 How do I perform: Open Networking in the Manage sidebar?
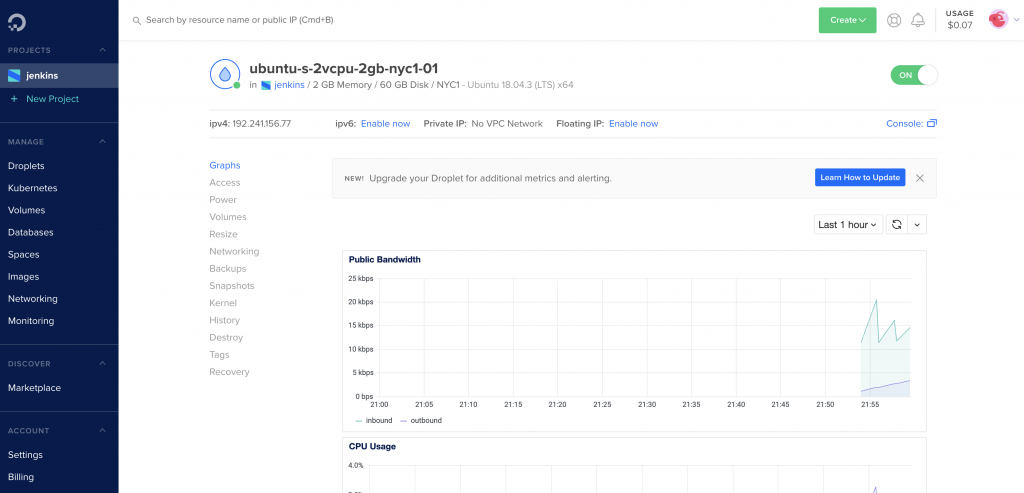33,299
